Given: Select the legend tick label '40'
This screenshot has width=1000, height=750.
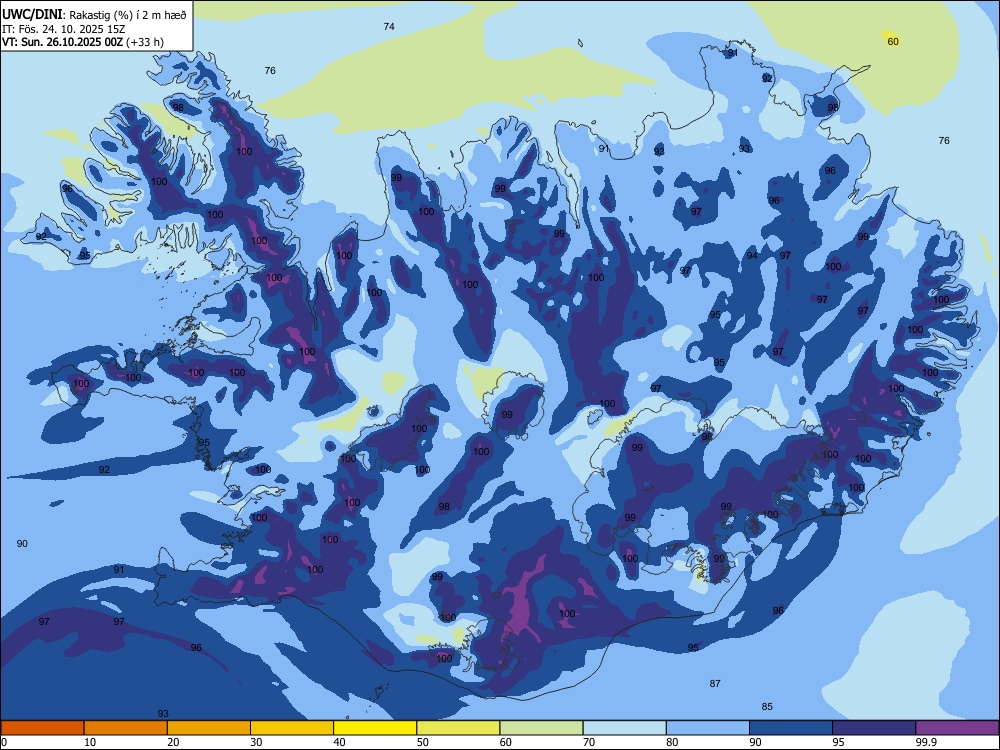Looking at the screenshot, I should pyautogui.click(x=339, y=742).
